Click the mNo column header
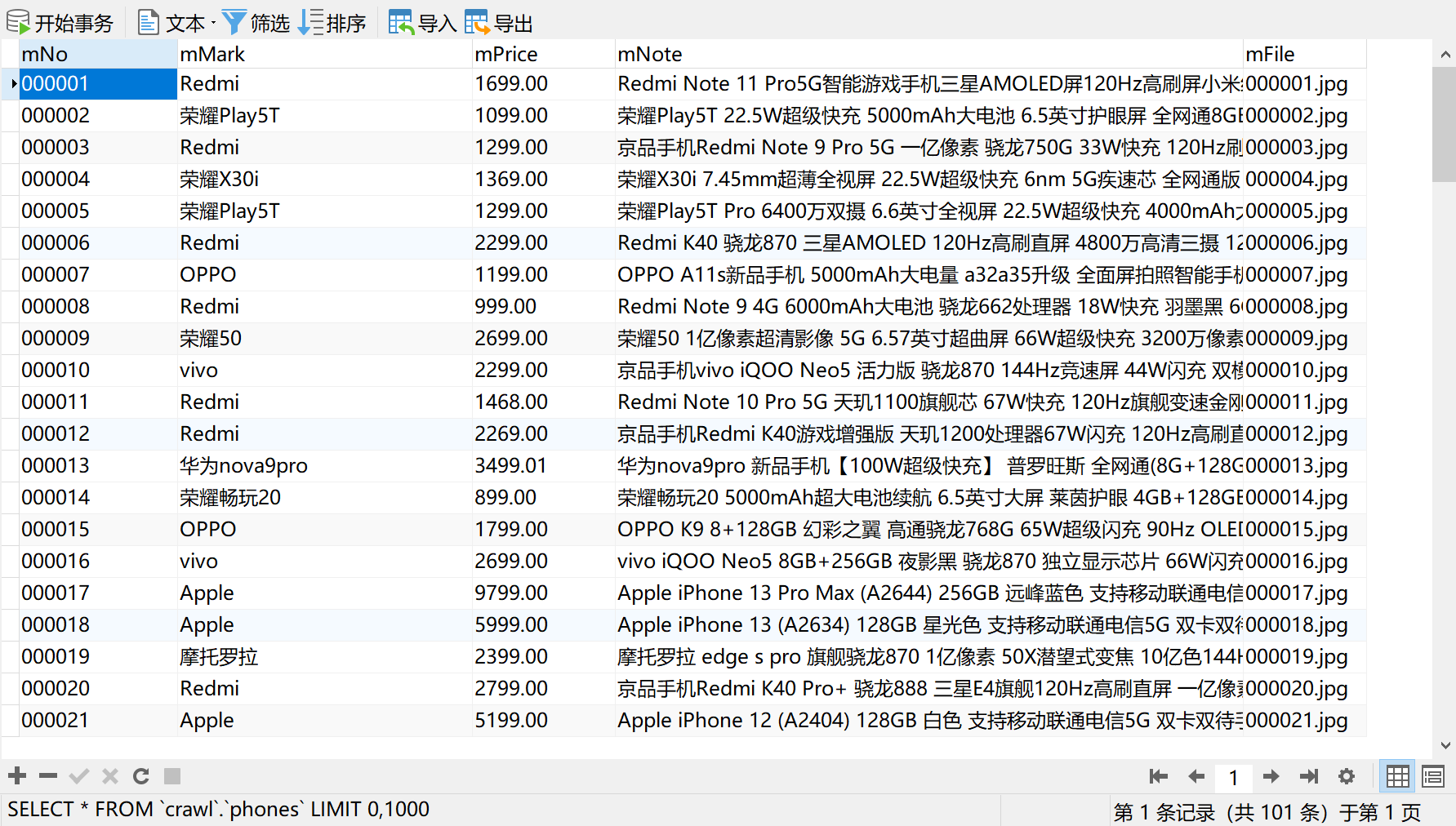 pyautogui.click(x=98, y=54)
